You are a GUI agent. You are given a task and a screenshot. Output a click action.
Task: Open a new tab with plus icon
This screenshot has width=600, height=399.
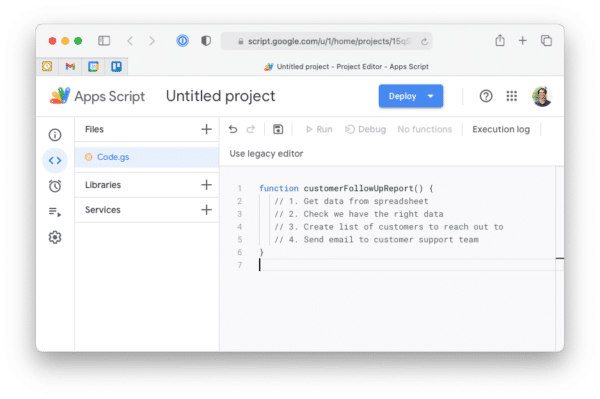(523, 40)
